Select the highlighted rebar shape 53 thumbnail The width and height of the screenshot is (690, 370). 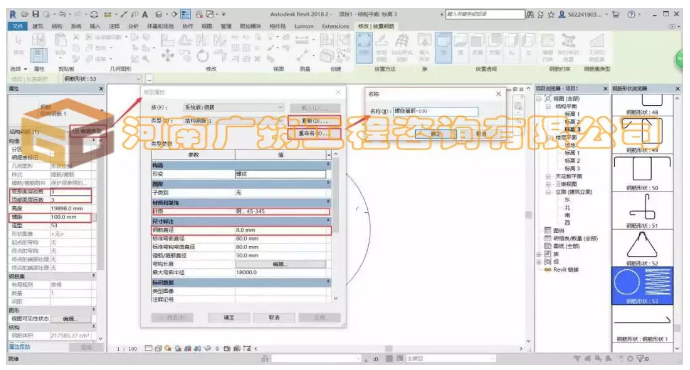coord(642,285)
